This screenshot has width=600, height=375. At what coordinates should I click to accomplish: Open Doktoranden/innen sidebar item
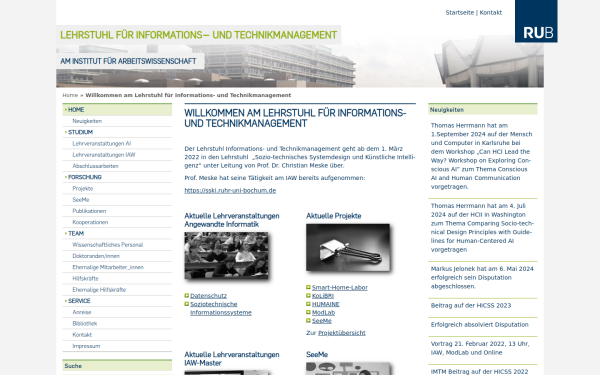click(x=96, y=256)
